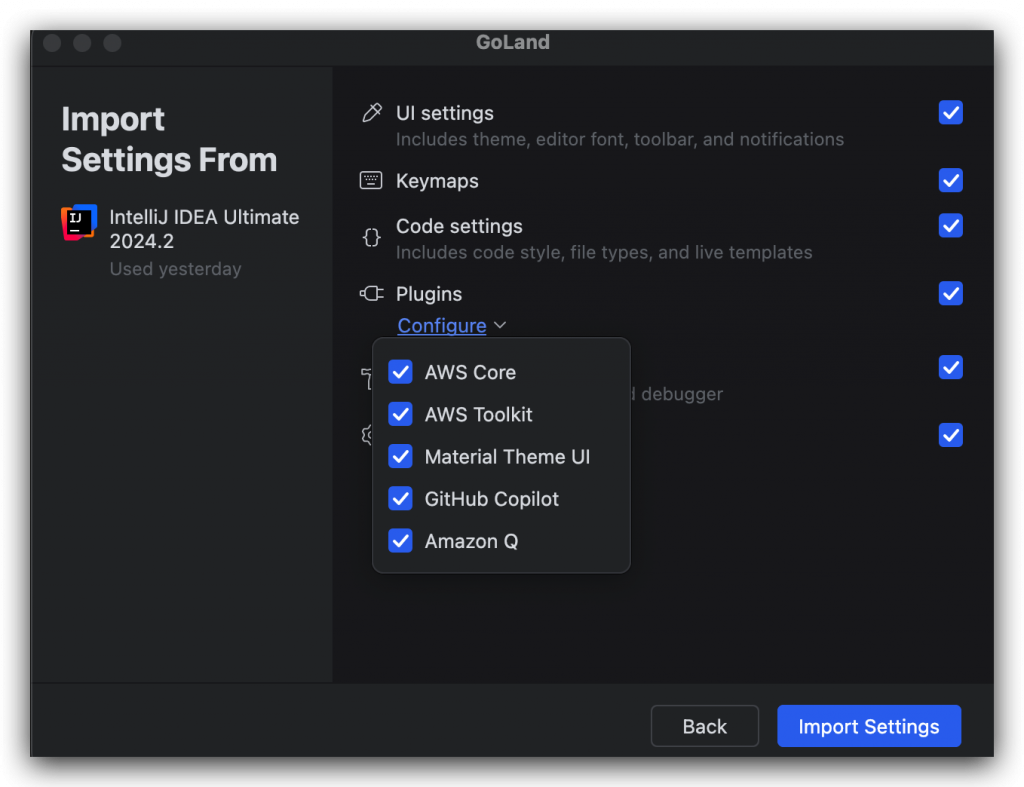Click the Import Settings button
The width and height of the screenshot is (1024, 787).
point(868,726)
